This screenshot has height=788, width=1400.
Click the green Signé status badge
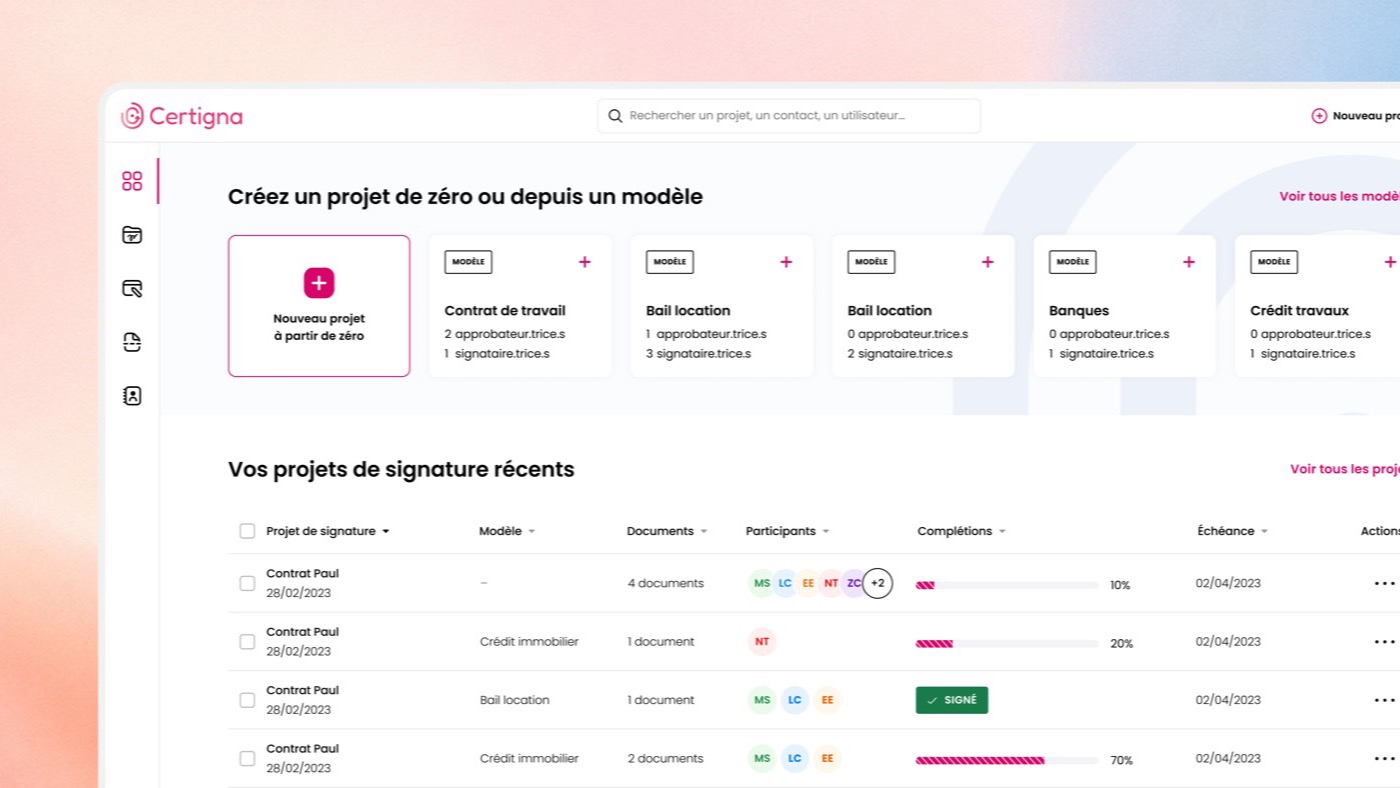point(952,700)
